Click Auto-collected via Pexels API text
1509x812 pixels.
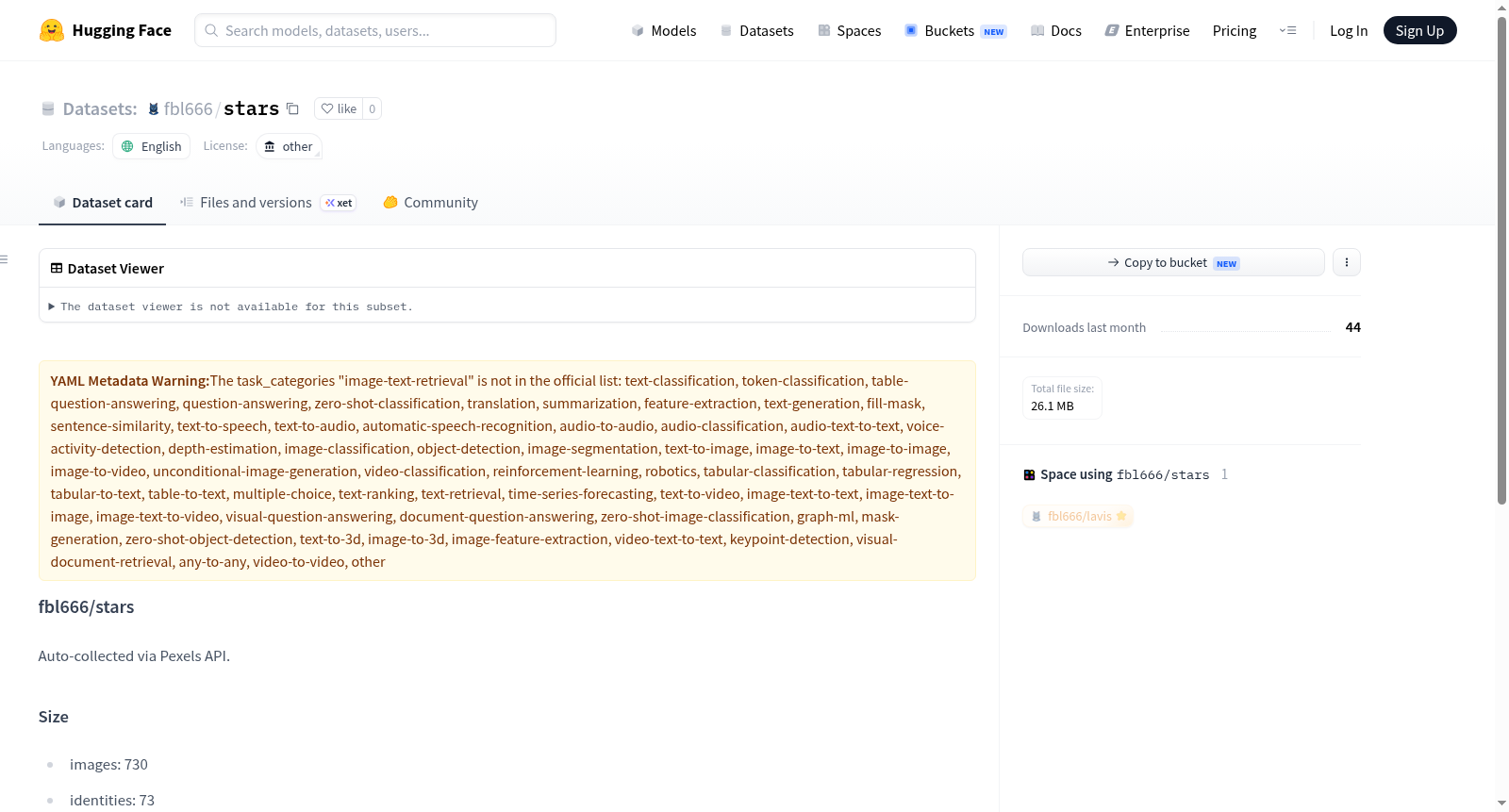click(134, 655)
